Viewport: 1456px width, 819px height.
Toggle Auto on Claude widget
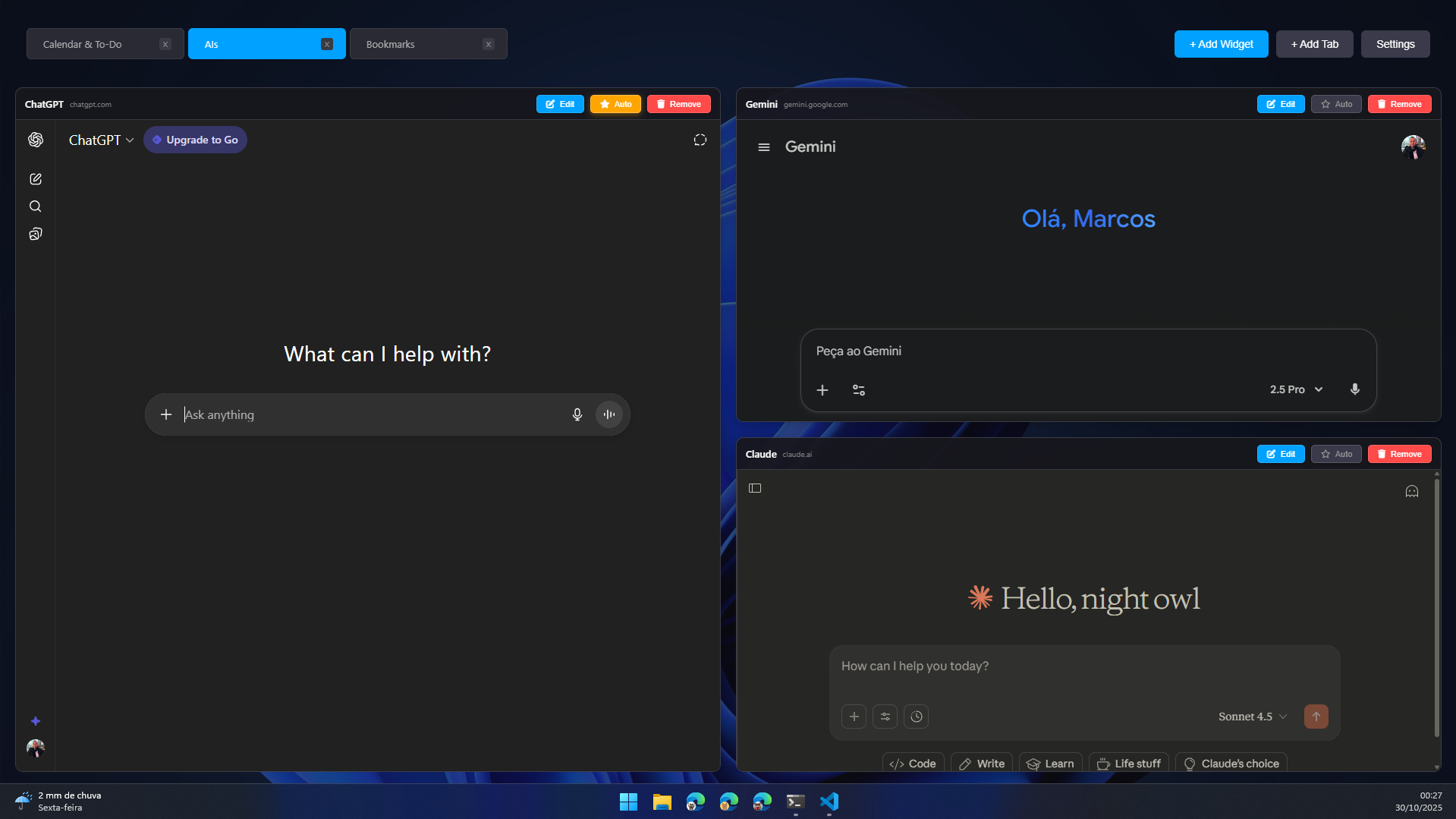(x=1336, y=454)
